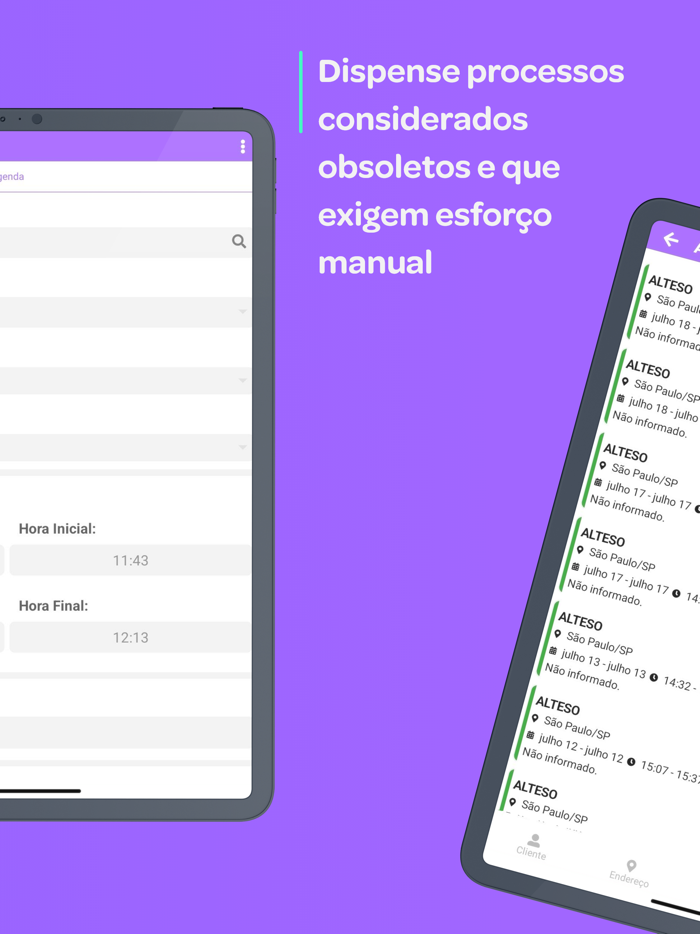Set the Hora Inicial field showing 11:43
The width and height of the screenshot is (700, 934).
[130, 561]
